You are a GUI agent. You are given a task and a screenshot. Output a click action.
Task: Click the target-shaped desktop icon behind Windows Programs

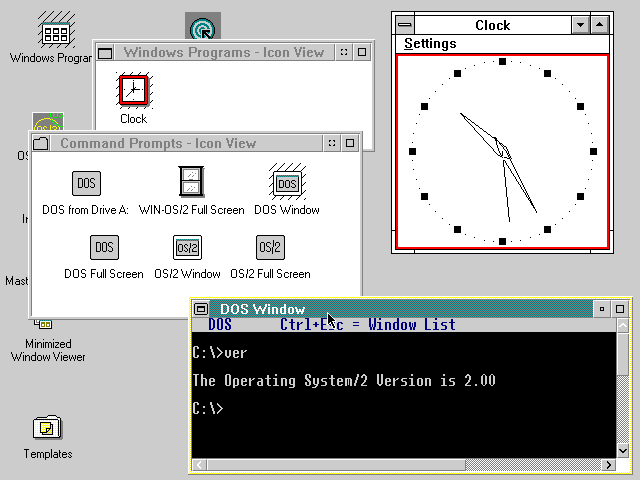[203, 26]
